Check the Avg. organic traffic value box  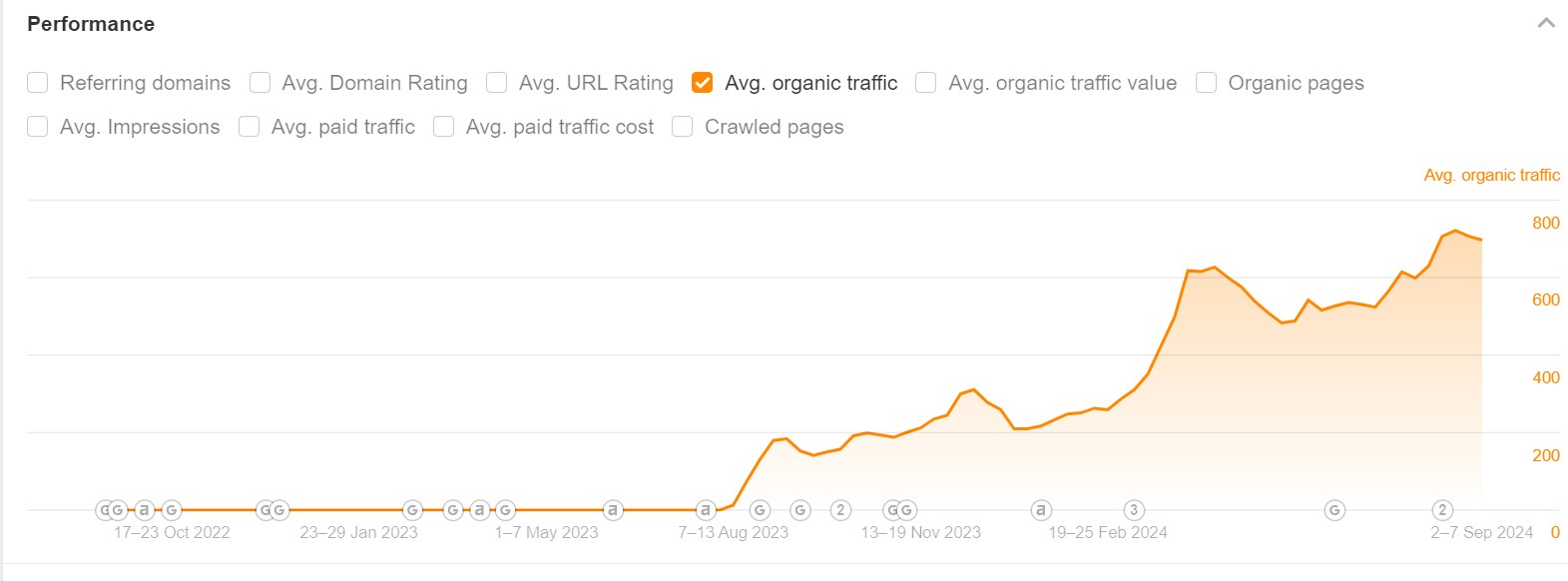point(926,83)
